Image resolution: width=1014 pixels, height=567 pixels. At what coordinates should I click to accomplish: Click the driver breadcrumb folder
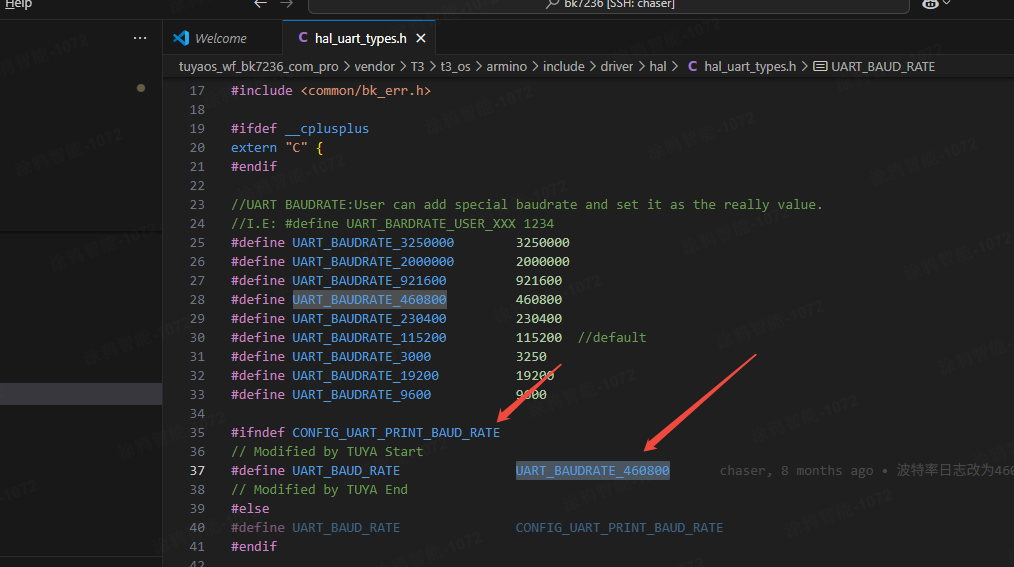(x=617, y=67)
